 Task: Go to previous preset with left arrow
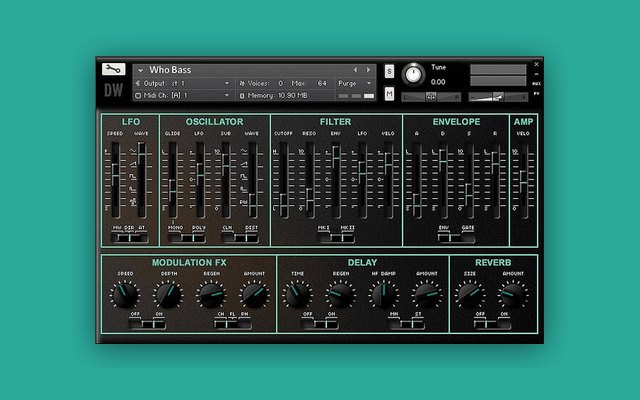click(x=355, y=70)
